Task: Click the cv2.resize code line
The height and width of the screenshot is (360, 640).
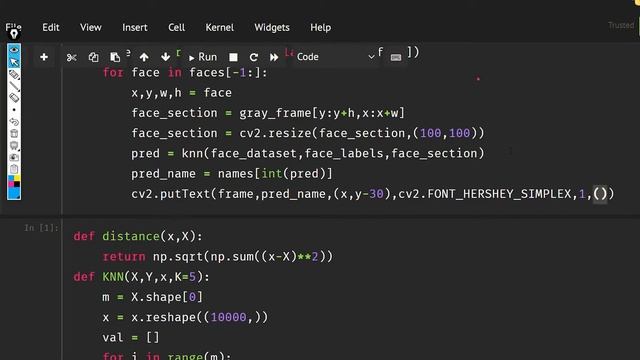Action: [307, 133]
